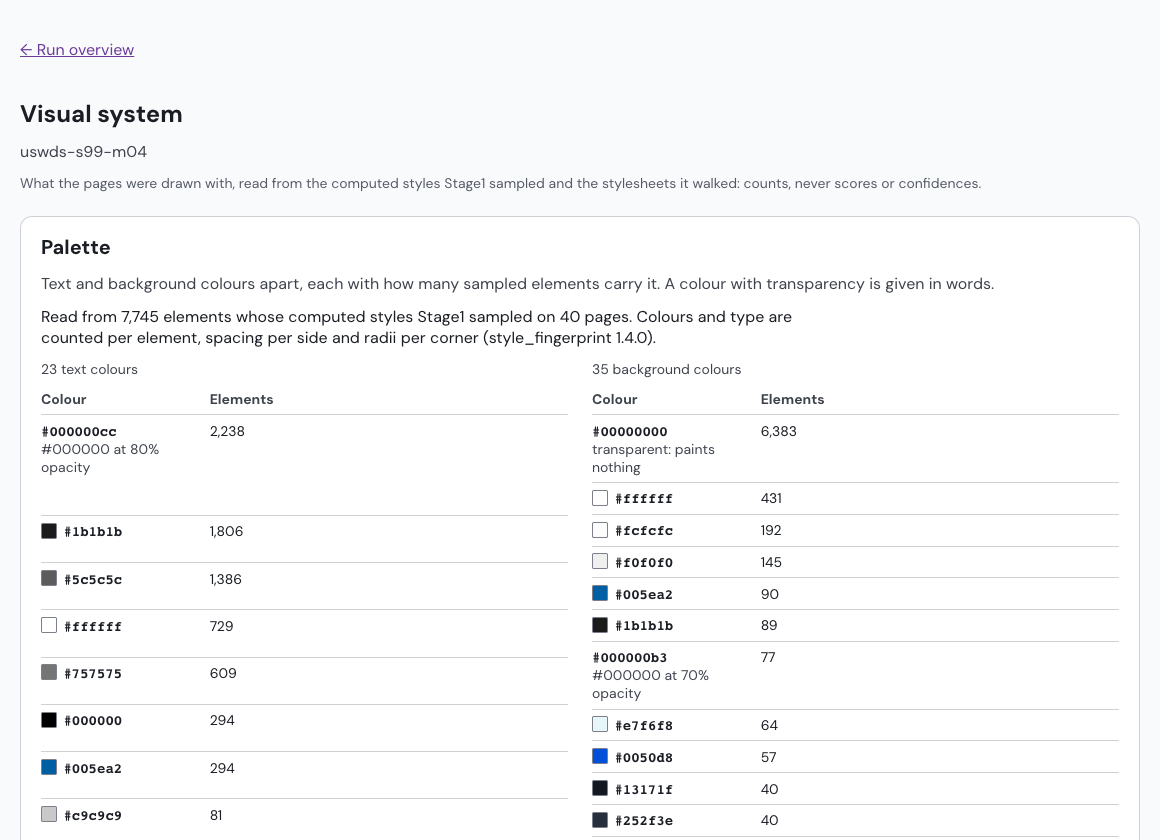Image resolution: width=1160 pixels, height=840 pixels.
Task: Click the #757575 text colour swatch
Action: 49,672
